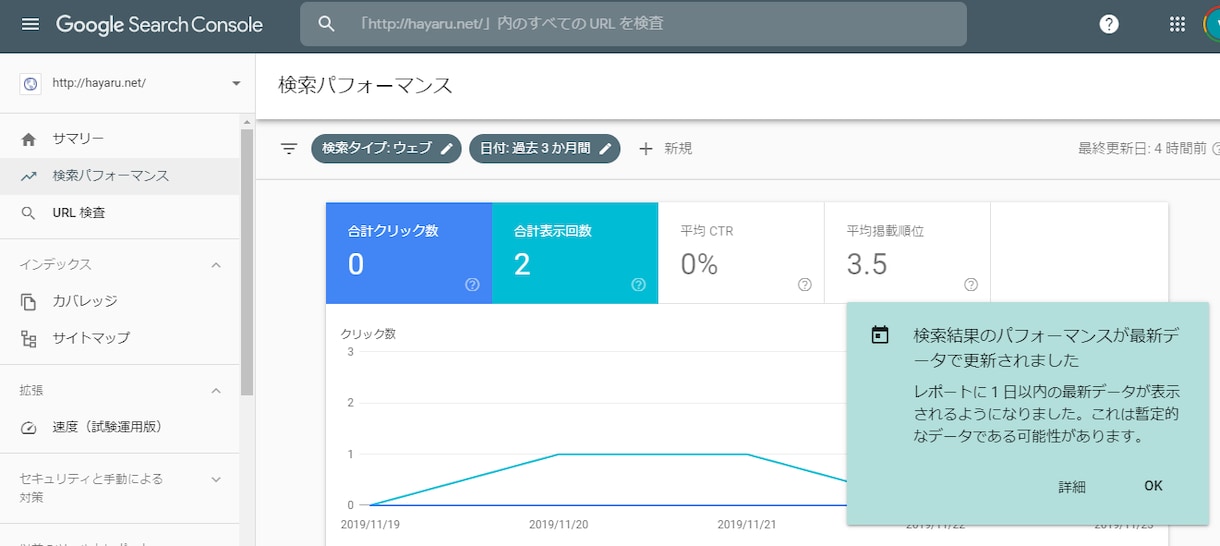Open 速度（試験運用版） report
This screenshot has height=546, width=1220.
click(120, 427)
